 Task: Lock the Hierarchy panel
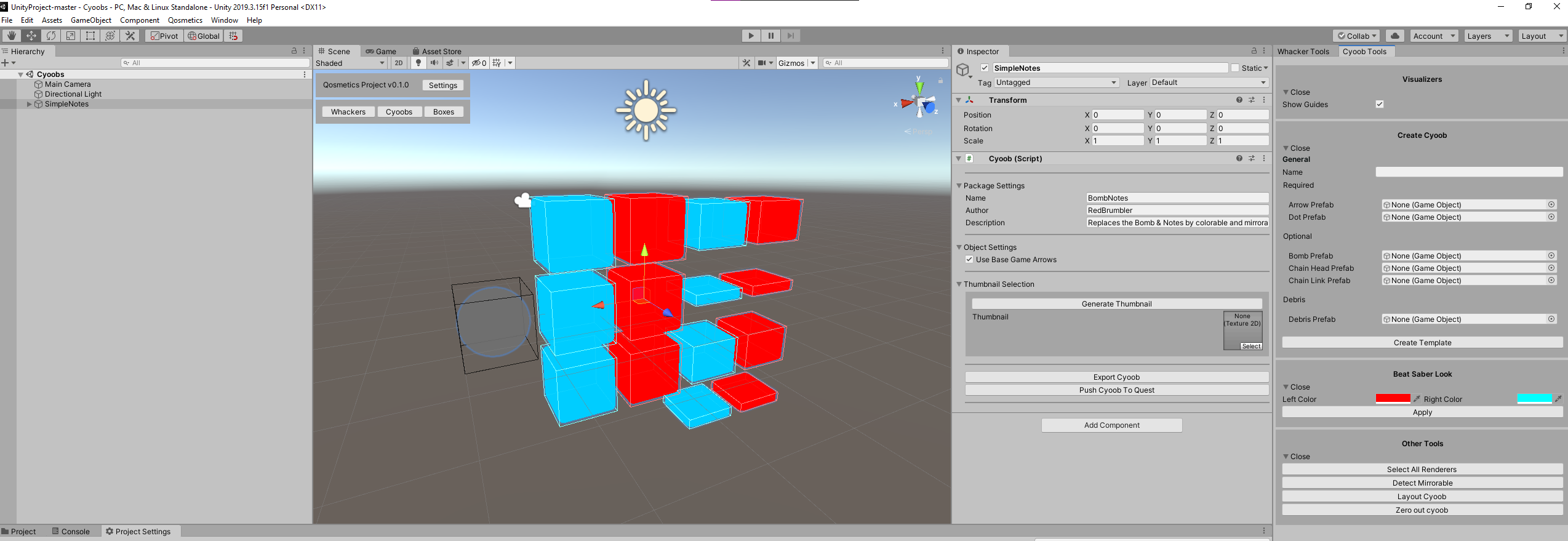[x=294, y=51]
